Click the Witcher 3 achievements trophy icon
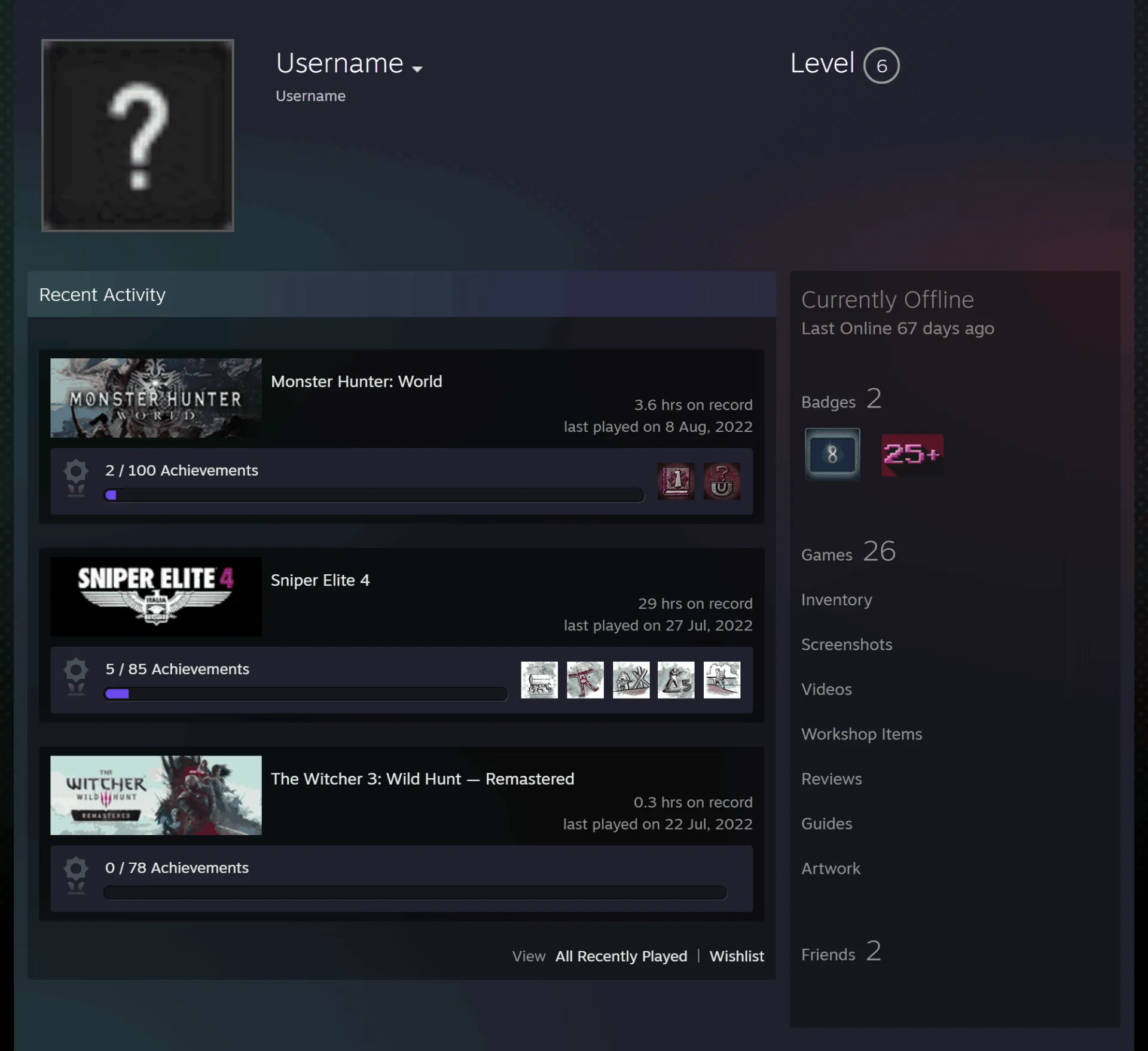Screen dimensions: 1148x1051 (x=76, y=876)
